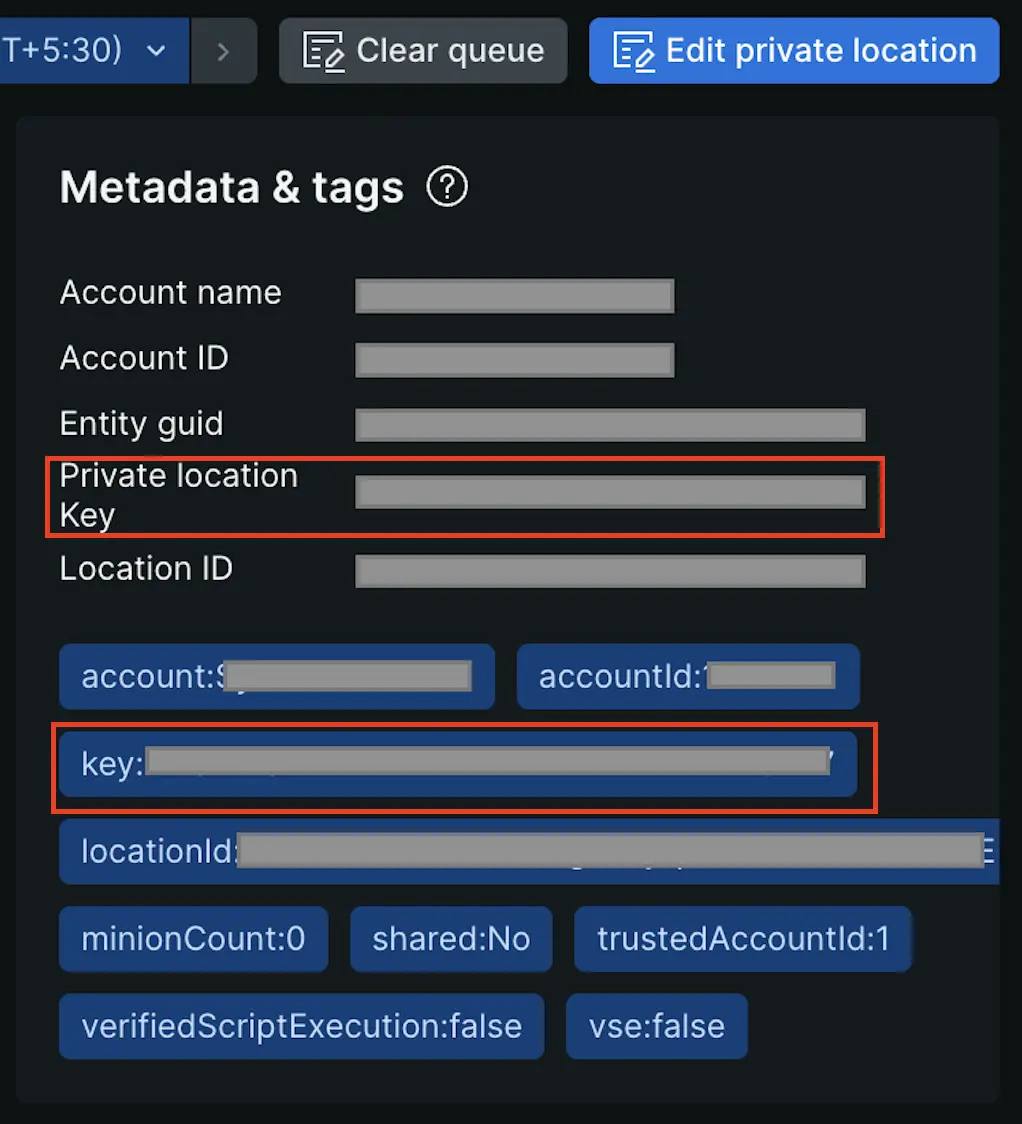
Task: Click the minionCount:0 tag
Action: pyautogui.click(x=193, y=939)
